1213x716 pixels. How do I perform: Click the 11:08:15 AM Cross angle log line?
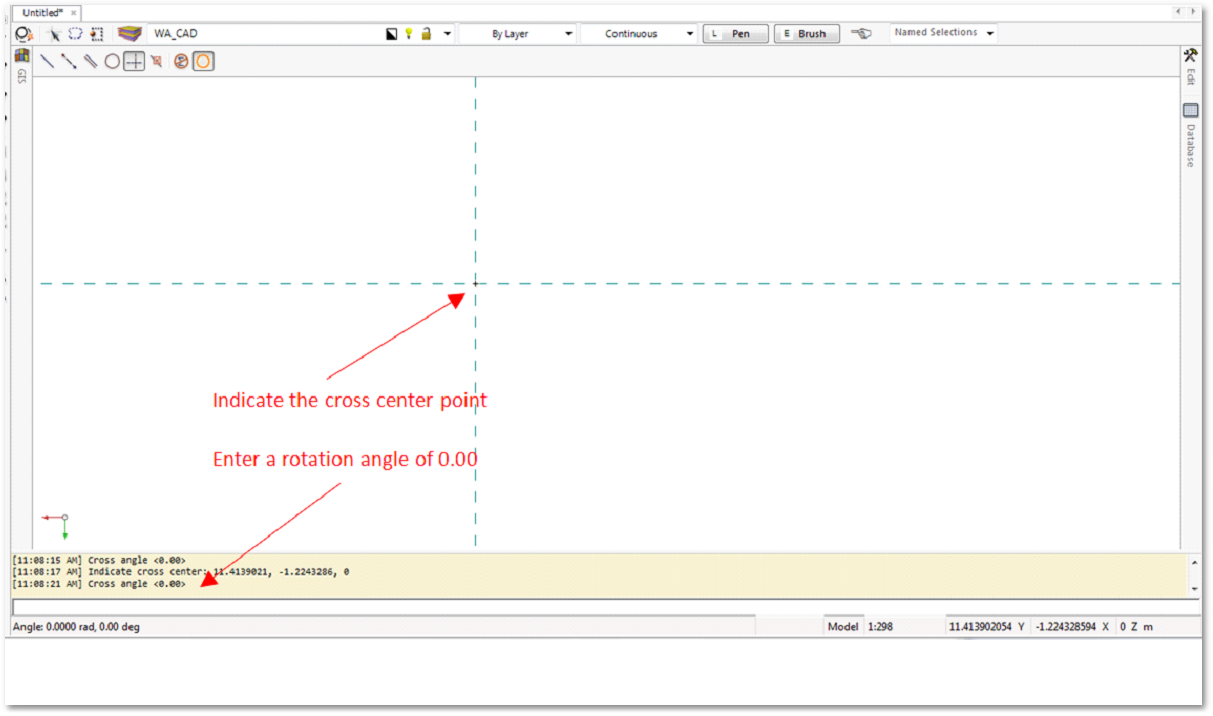click(x=99, y=560)
